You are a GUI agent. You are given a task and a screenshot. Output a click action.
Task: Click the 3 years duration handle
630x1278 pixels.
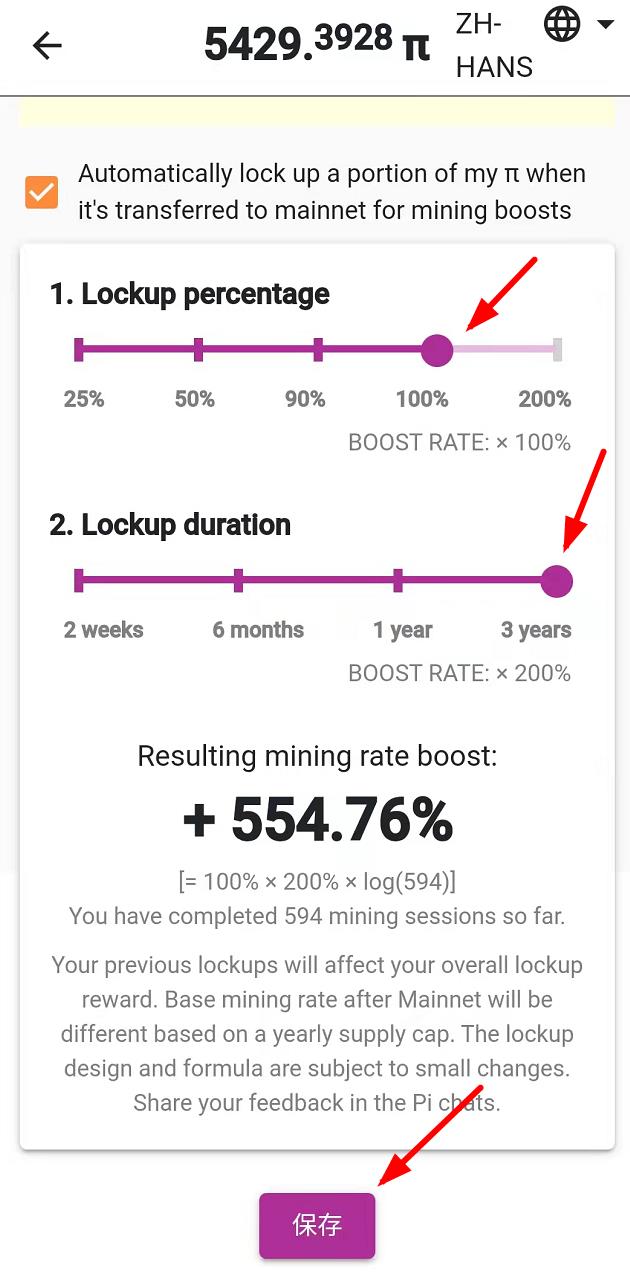tap(556, 581)
